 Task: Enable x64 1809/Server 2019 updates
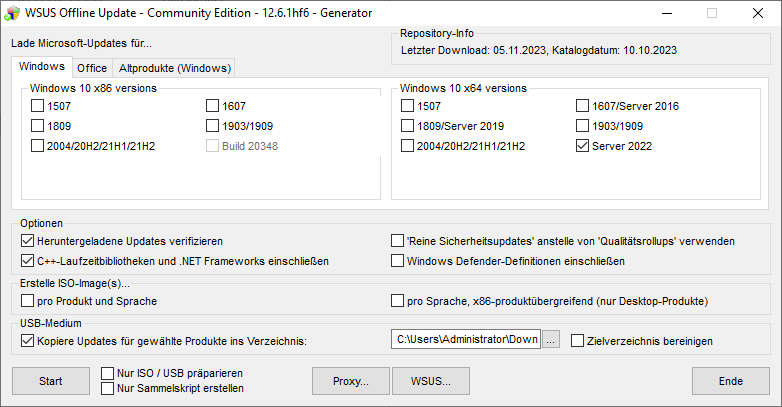(x=408, y=126)
